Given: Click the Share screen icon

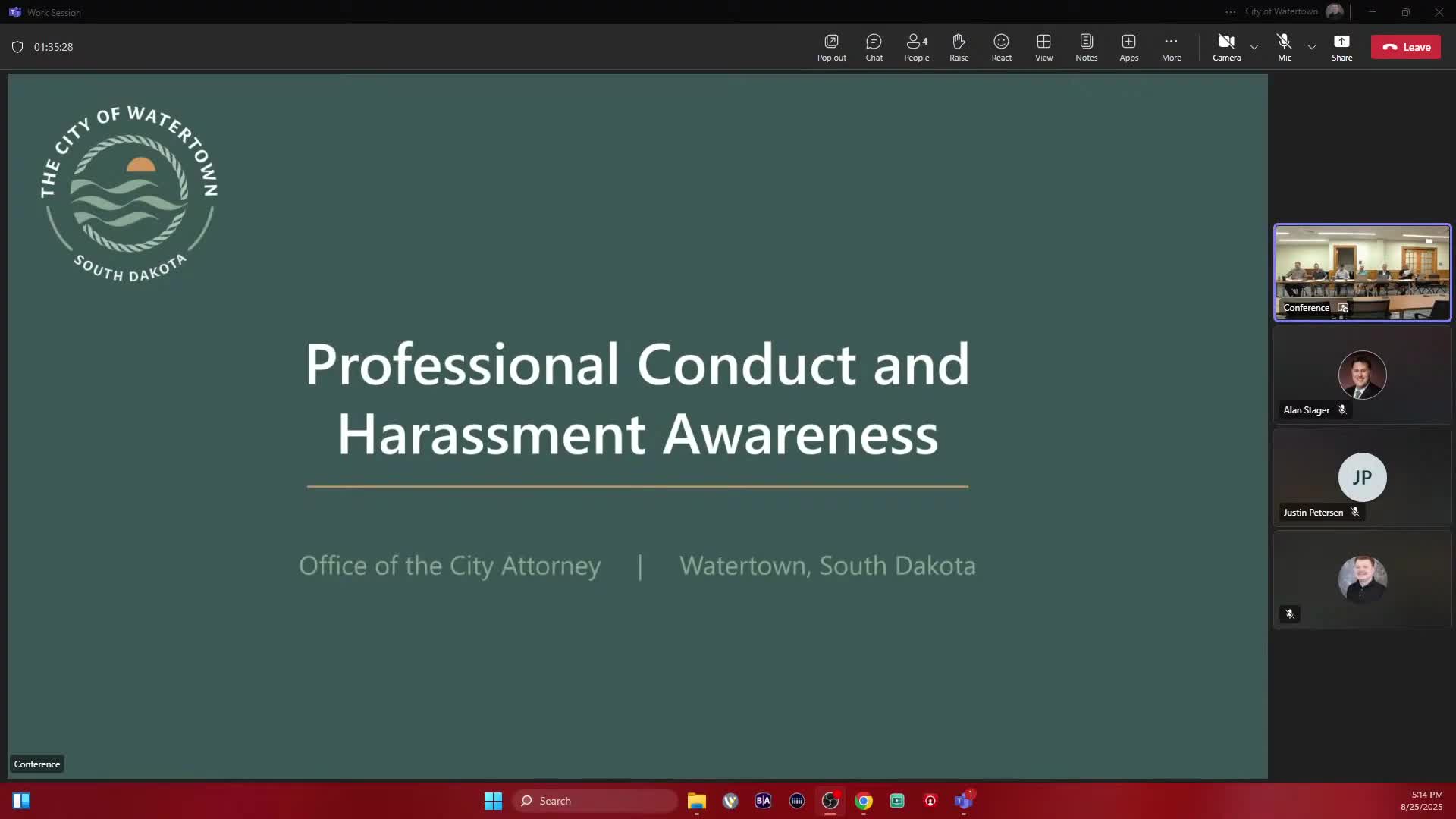Looking at the screenshot, I should 1341,46.
